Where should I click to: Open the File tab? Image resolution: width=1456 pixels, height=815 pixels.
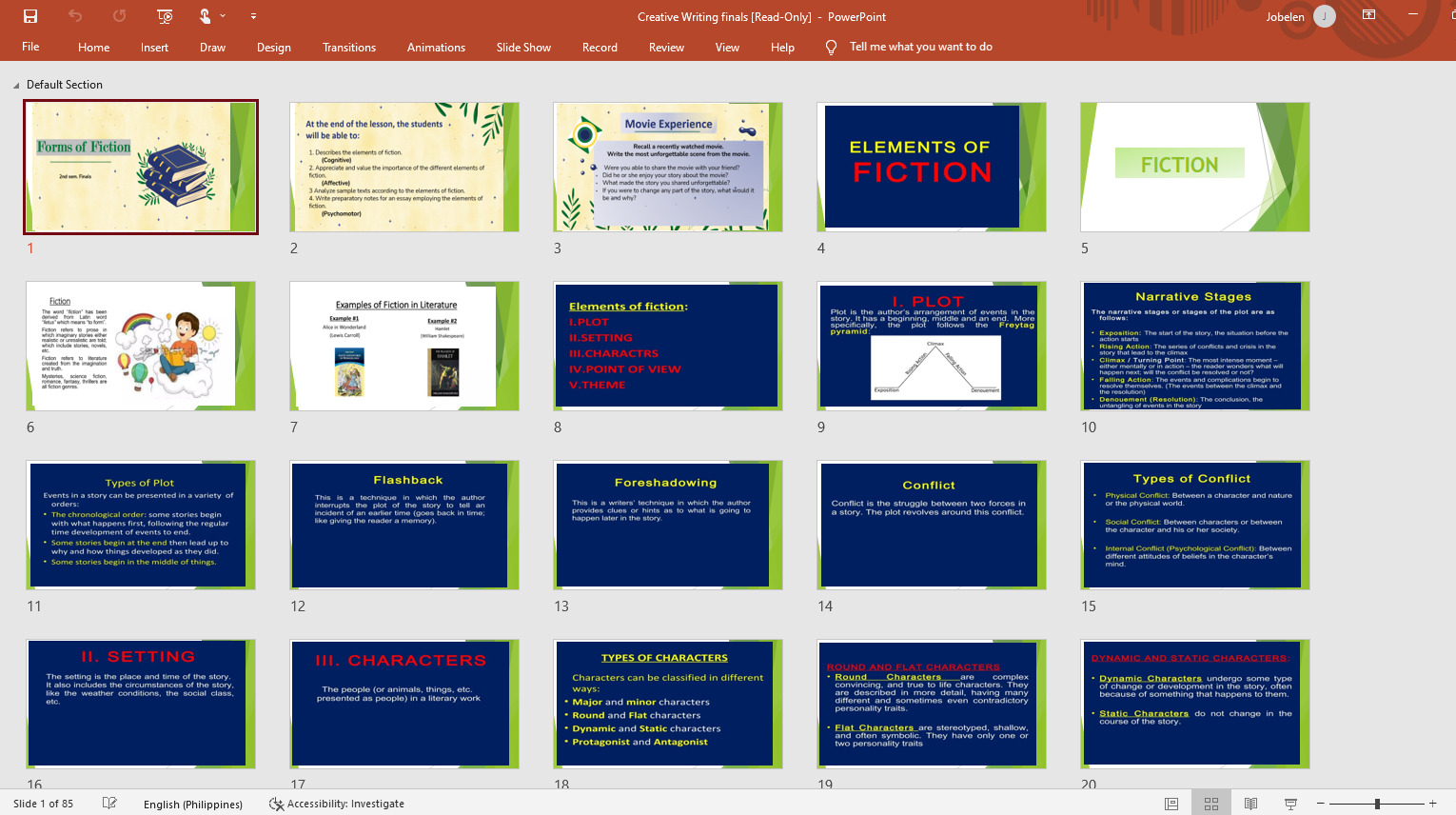(30, 47)
